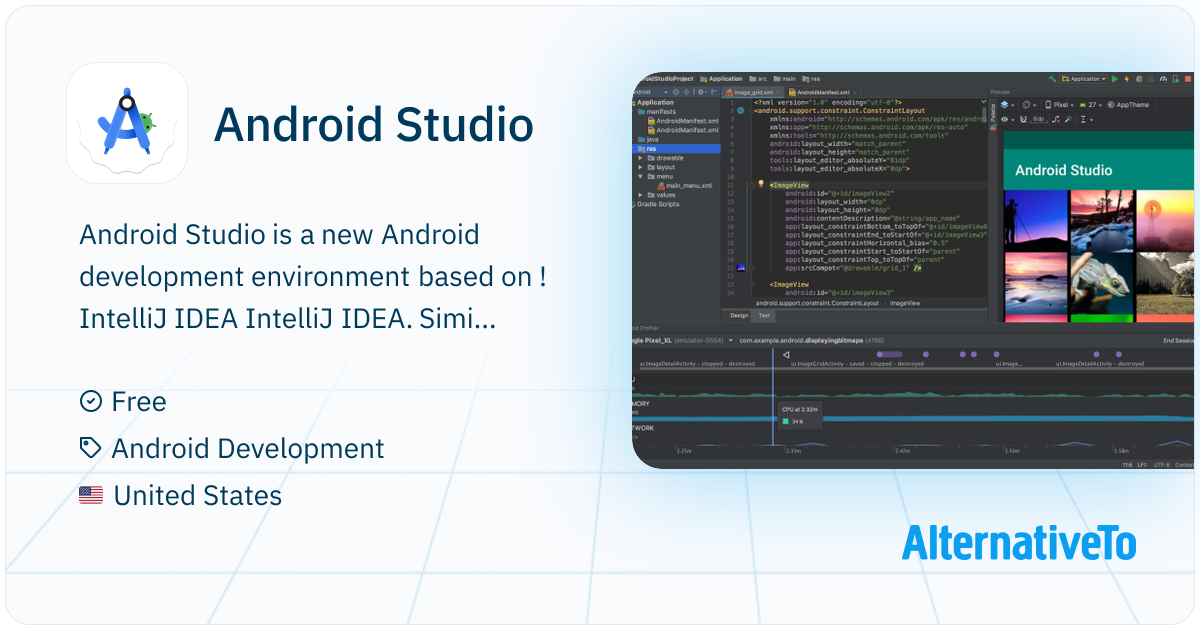Open the Pixel device dropdown
The image size is (1200, 630).
pos(1059,104)
